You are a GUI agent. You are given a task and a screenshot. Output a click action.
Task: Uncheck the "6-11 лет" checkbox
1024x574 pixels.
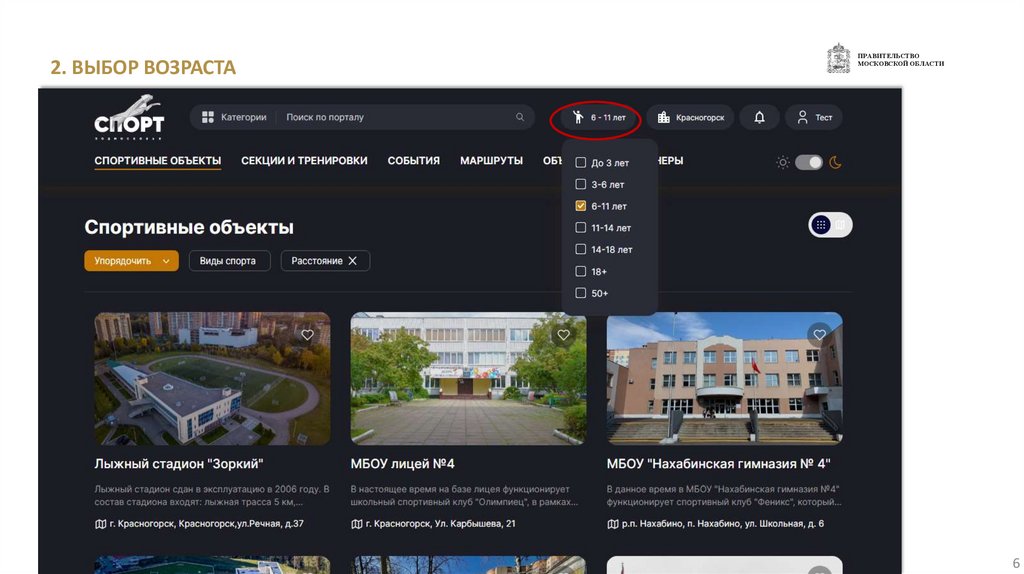(x=580, y=206)
